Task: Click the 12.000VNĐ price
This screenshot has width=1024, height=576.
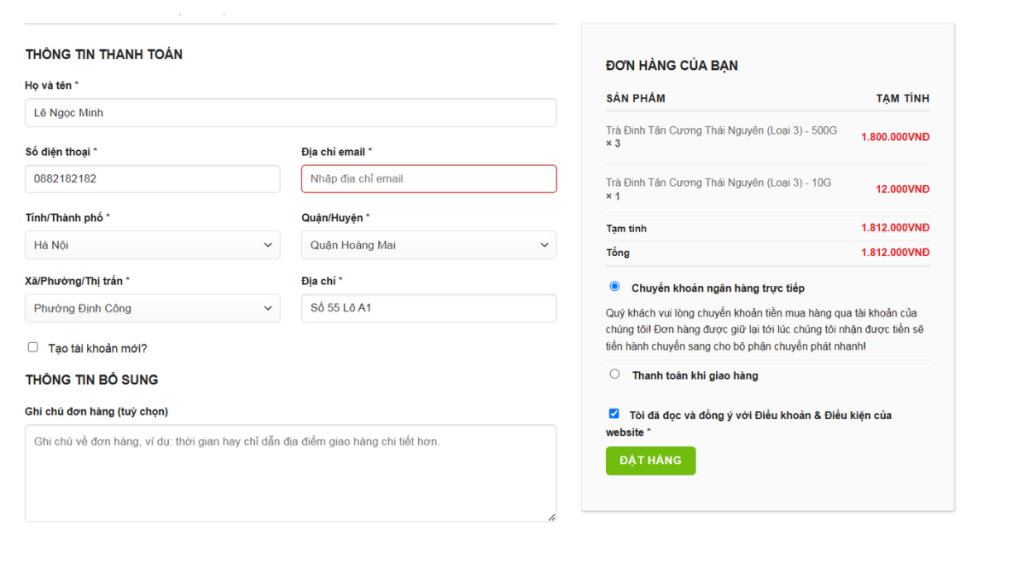Action: [903, 189]
